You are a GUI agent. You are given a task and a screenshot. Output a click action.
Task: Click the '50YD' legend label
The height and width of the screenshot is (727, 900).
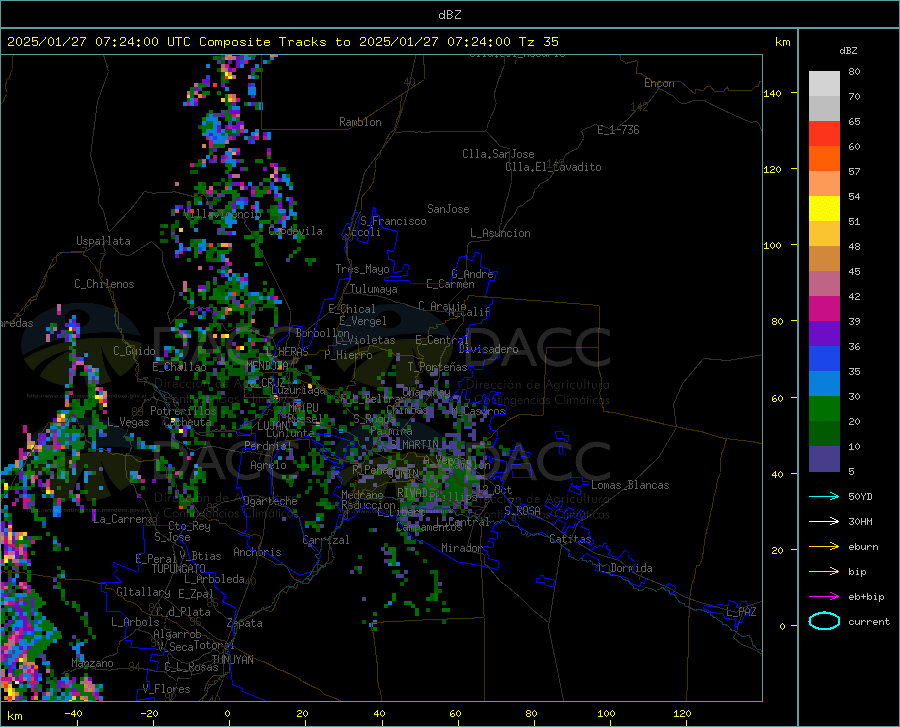click(860, 496)
